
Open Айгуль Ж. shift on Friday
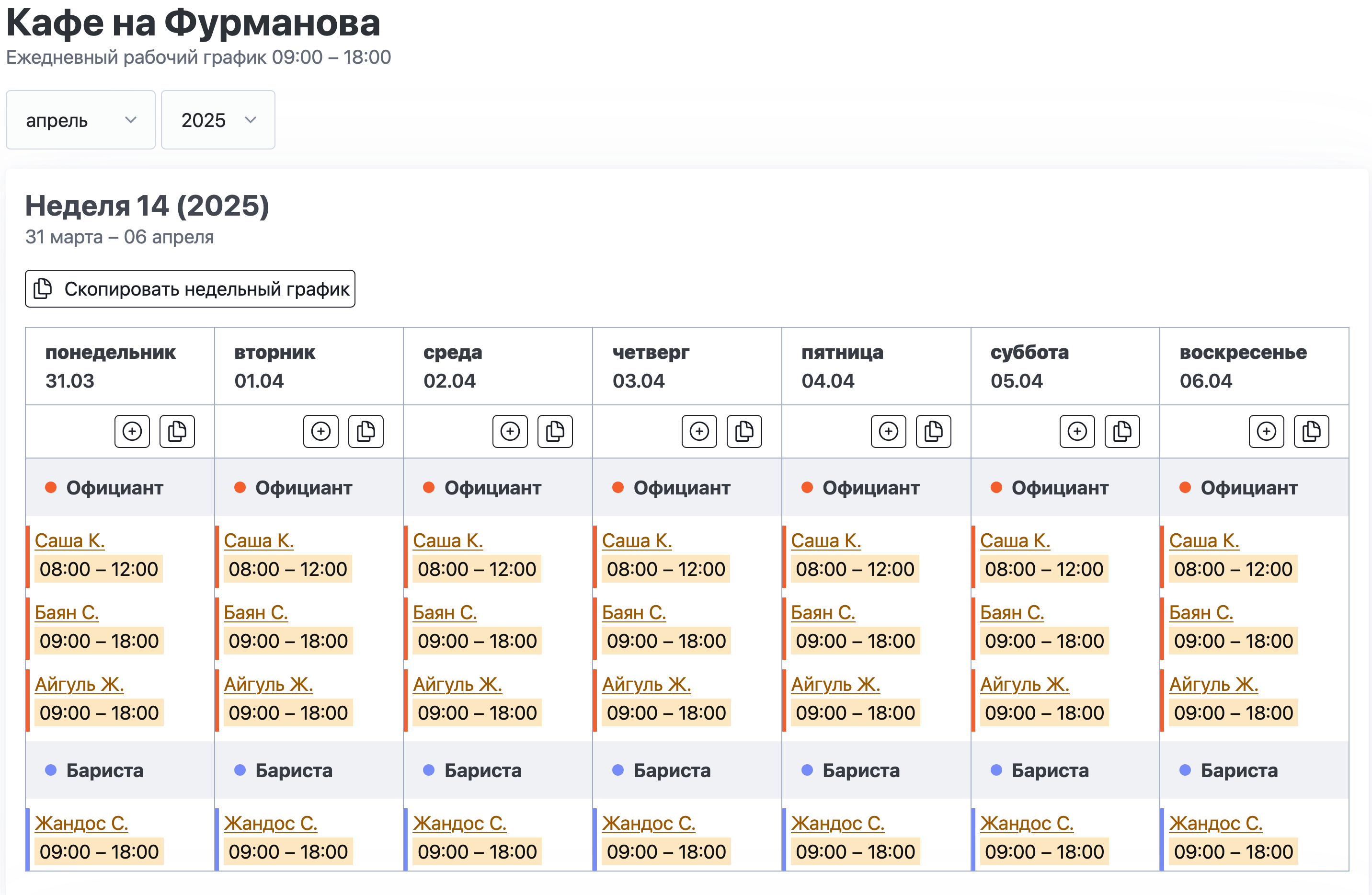(x=835, y=685)
